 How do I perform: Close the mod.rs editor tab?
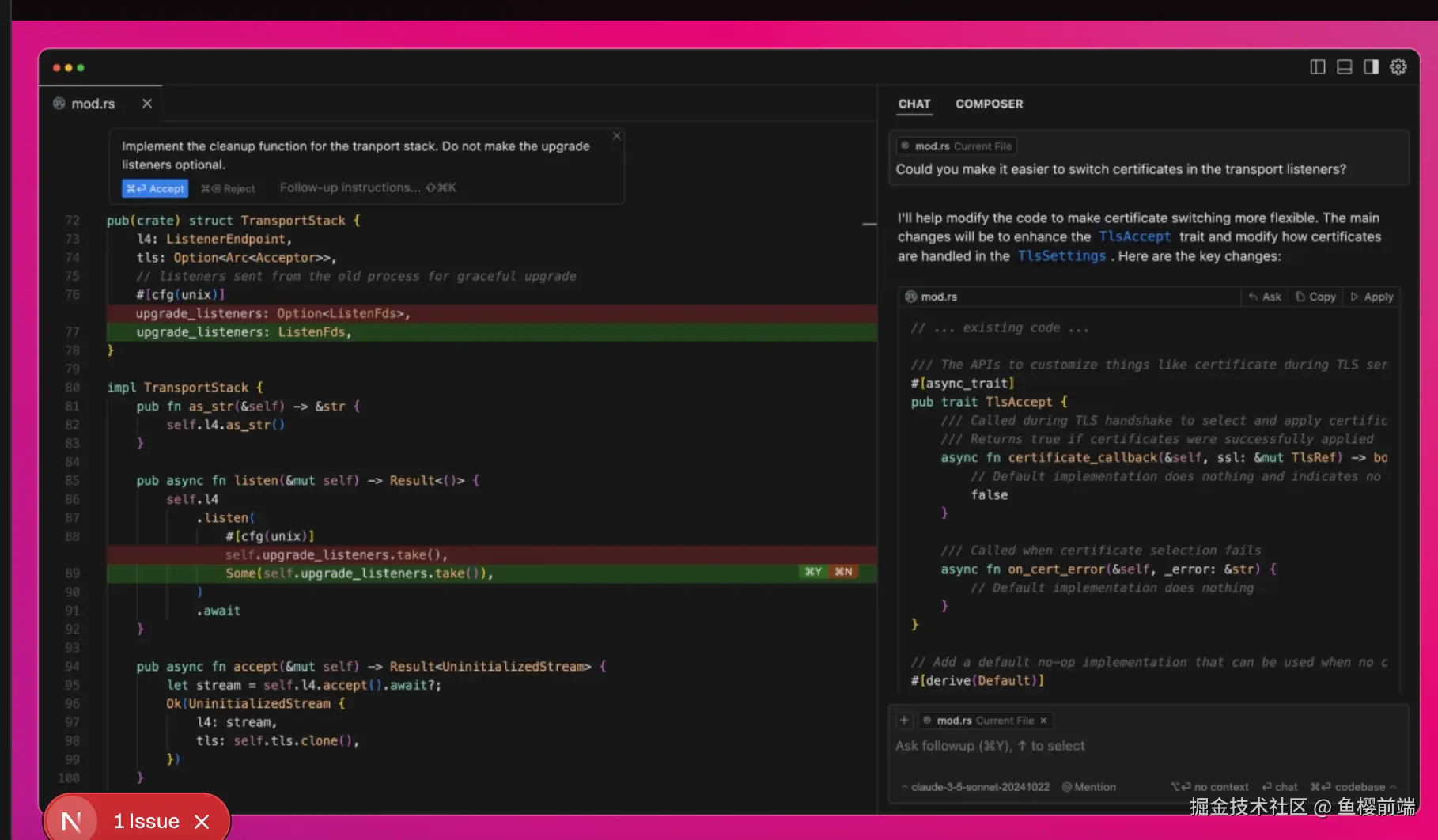(147, 104)
